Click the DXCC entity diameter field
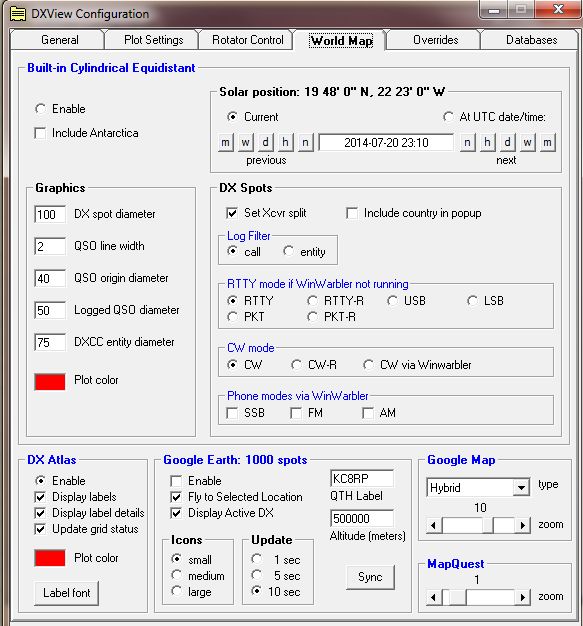The image size is (583, 626). click(50, 342)
